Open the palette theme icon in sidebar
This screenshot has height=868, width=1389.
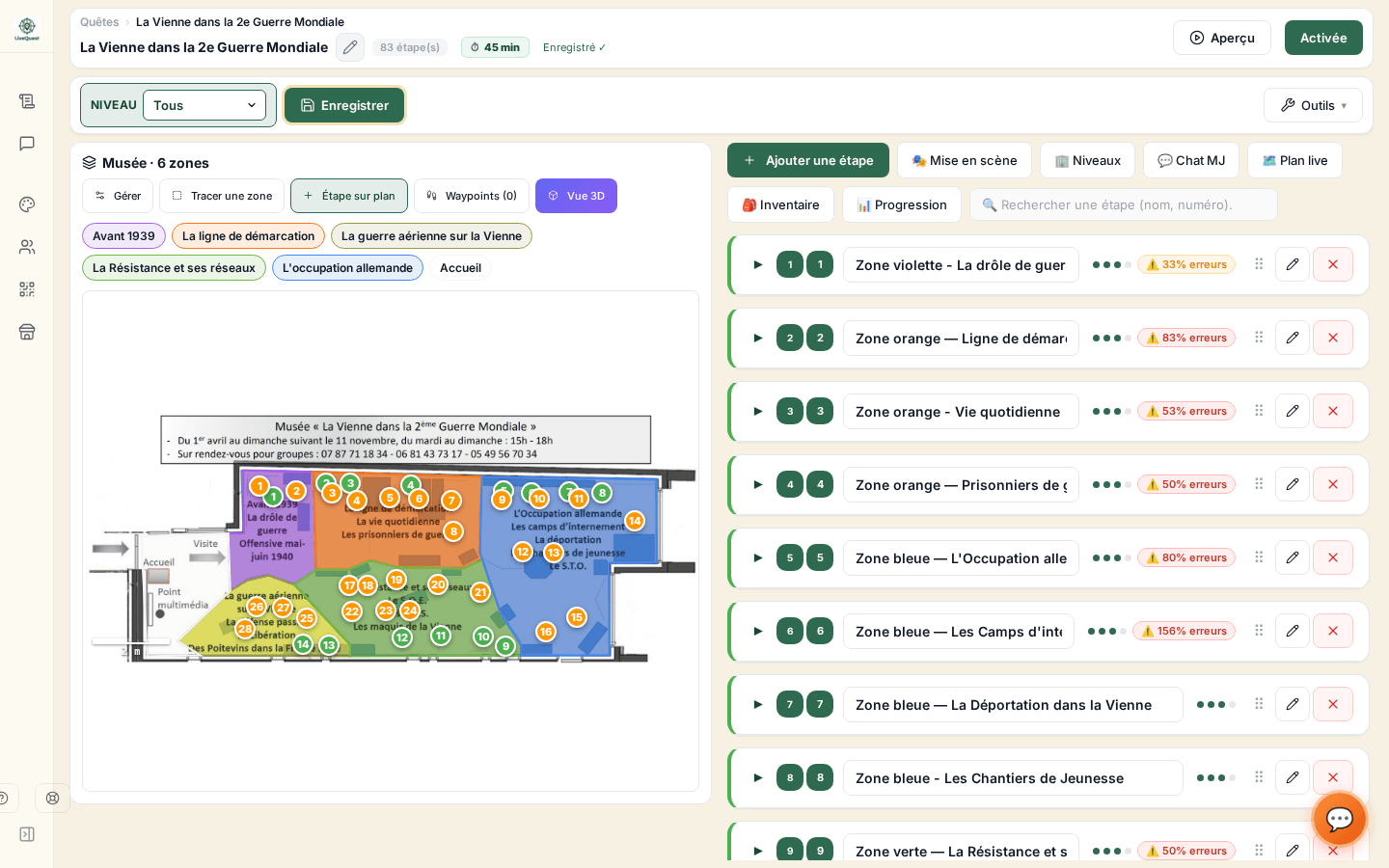click(x=27, y=204)
